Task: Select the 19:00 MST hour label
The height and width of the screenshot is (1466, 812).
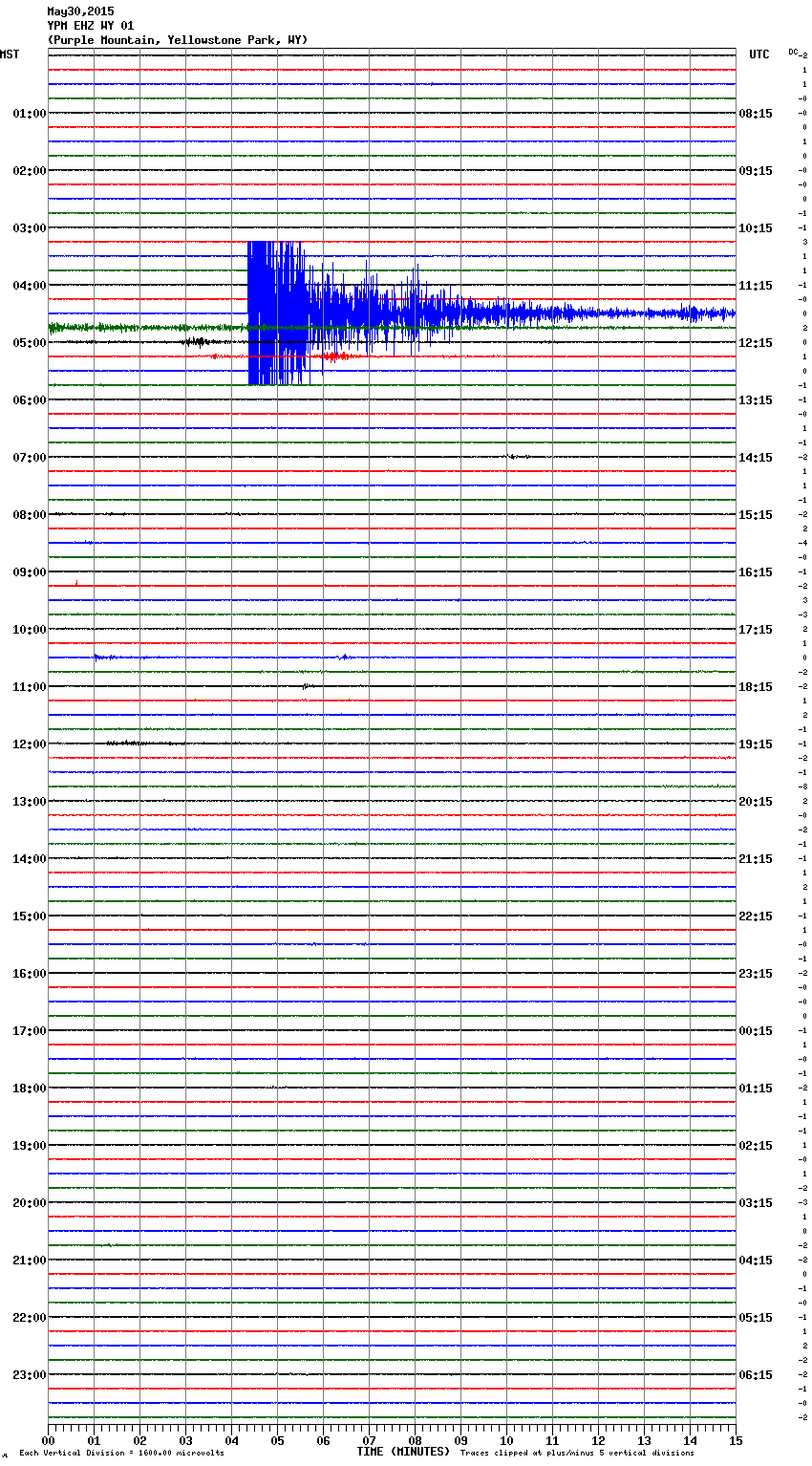Action: point(30,1146)
